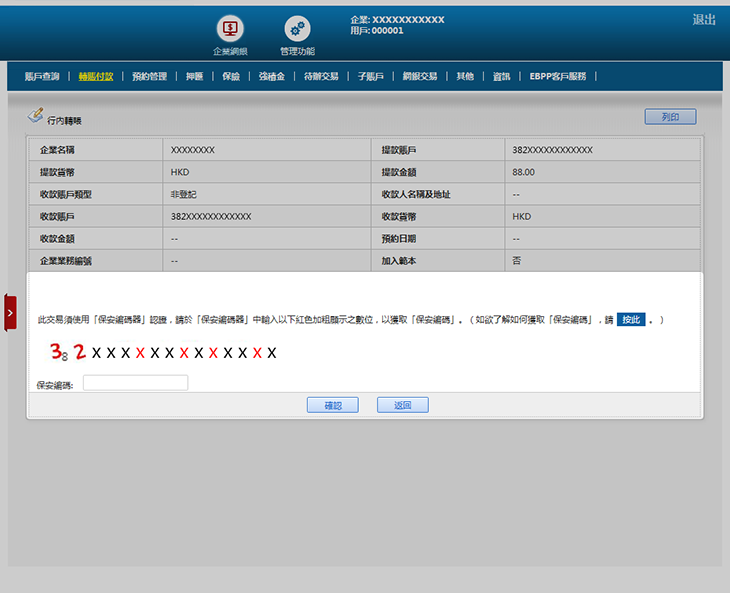Open the 強積金 menu

(271, 76)
